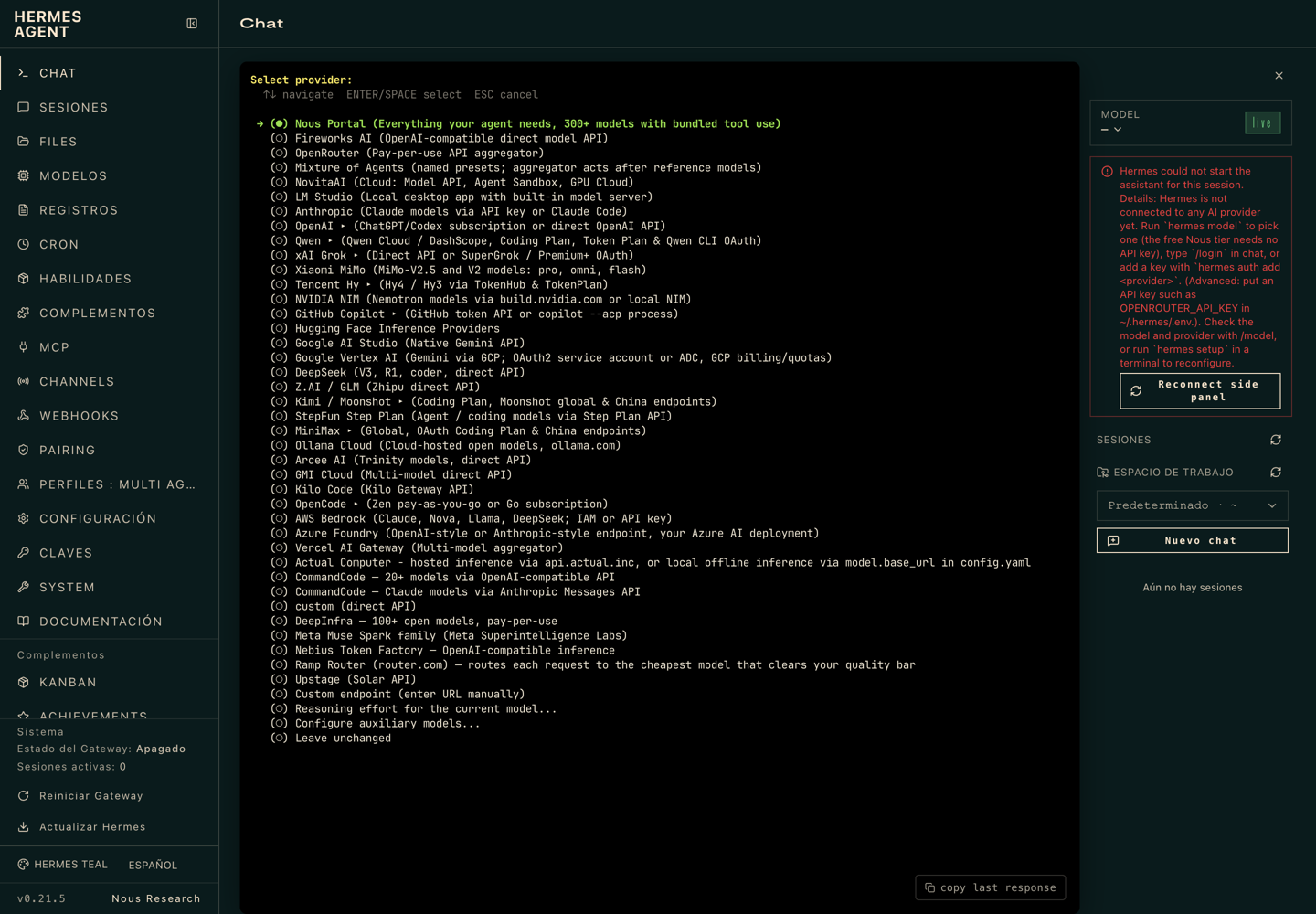
Task: Click the Modelos chip icon
Action: tap(24, 175)
